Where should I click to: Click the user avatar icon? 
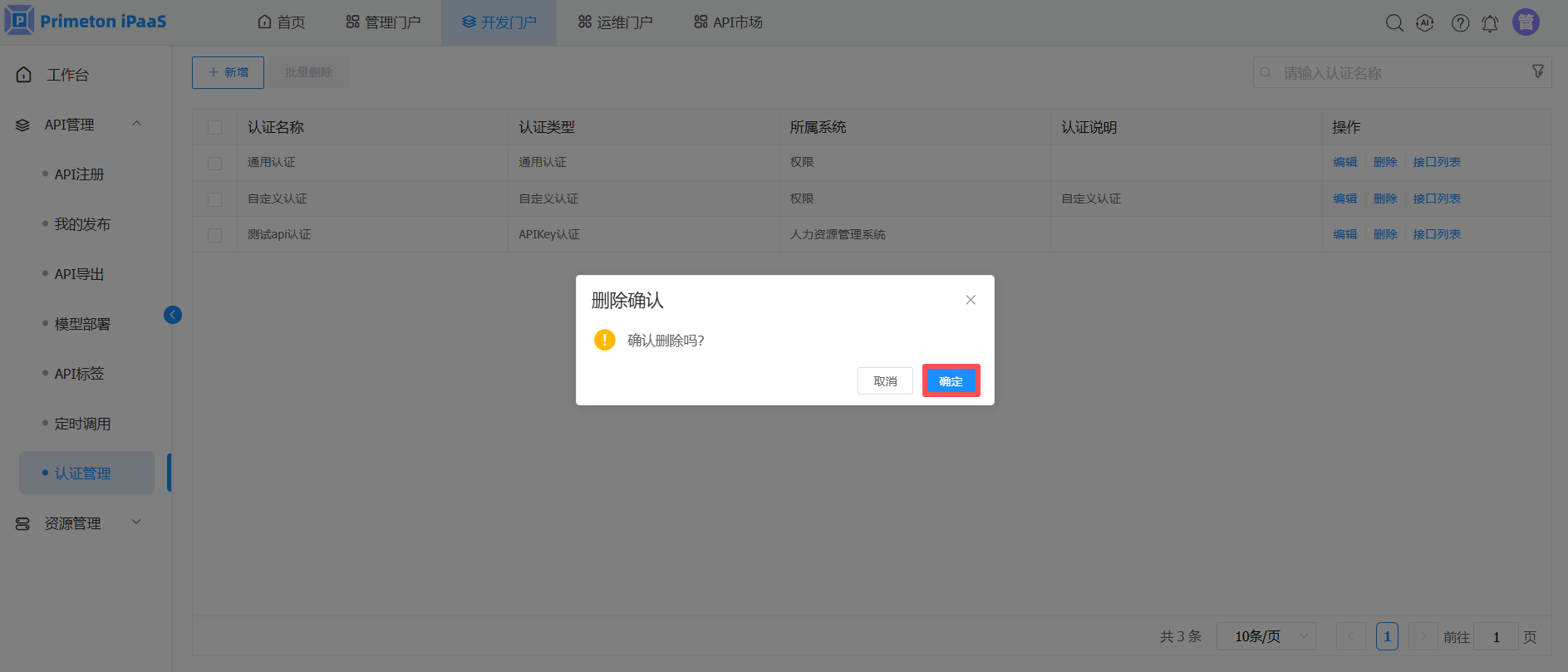[1526, 22]
